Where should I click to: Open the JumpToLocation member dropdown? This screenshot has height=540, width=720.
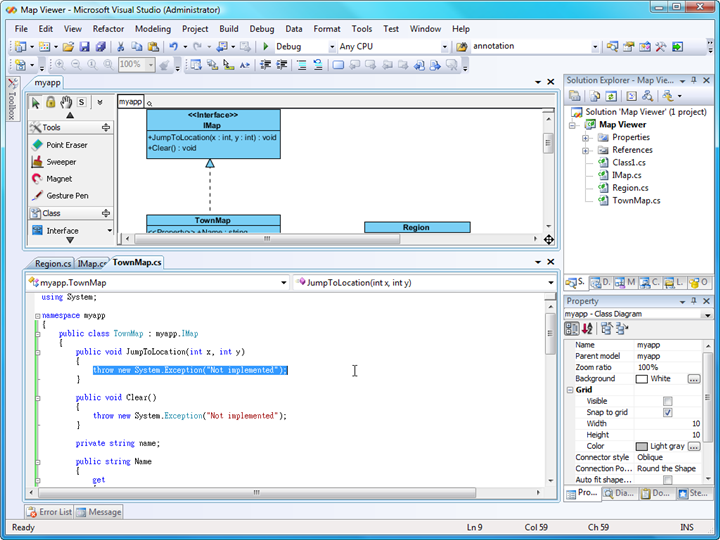click(x=551, y=283)
